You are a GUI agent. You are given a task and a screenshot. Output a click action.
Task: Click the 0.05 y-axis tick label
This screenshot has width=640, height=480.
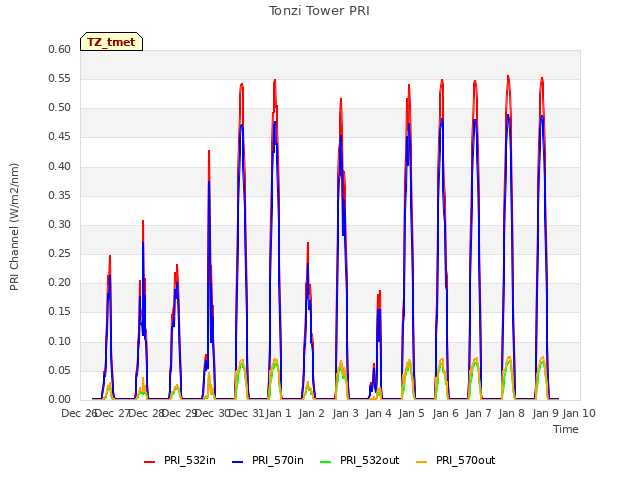(x=60, y=370)
